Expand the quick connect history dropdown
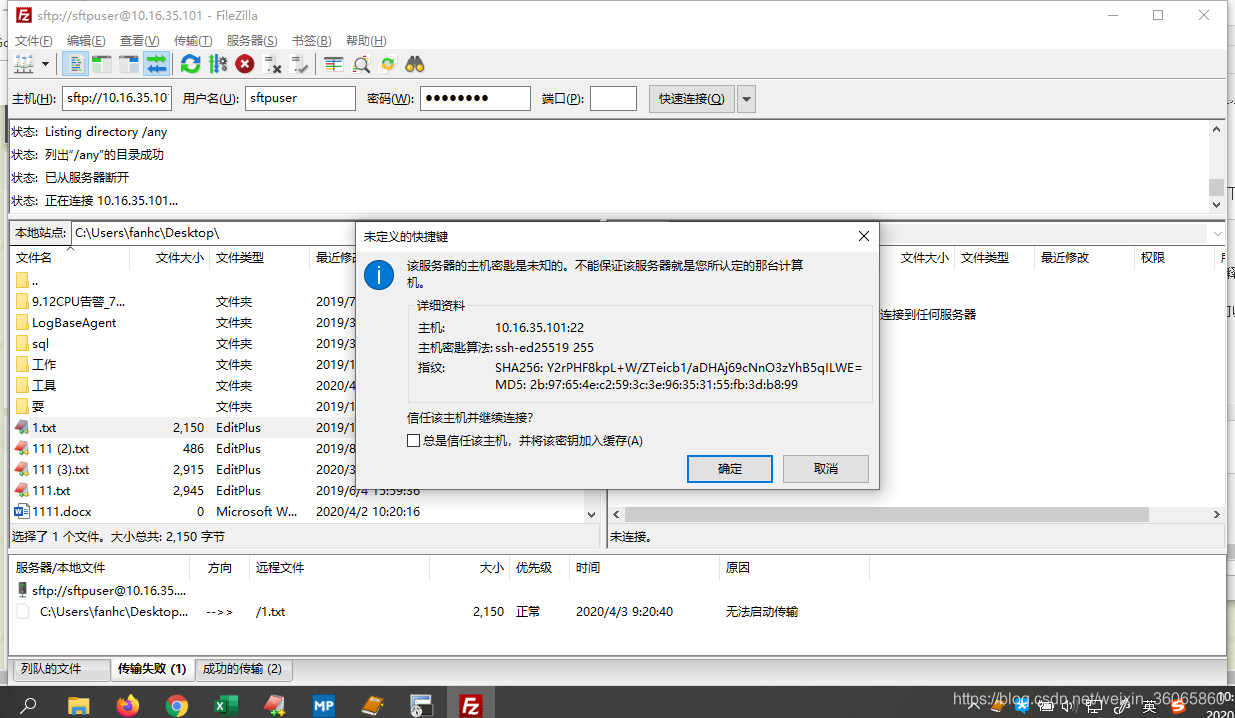Image resolution: width=1235 pixels, height=718 pixels. click(x=746, y=98)
